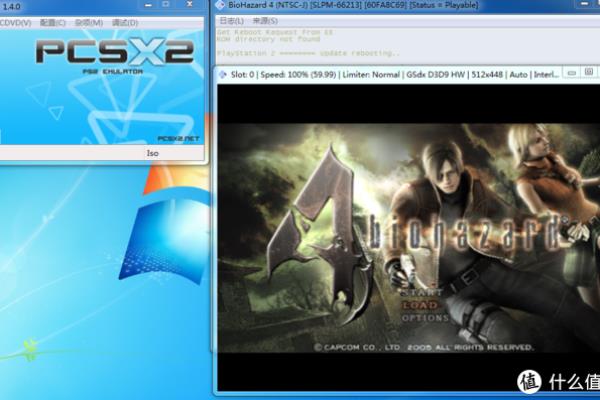The width and height of the screenshot is (600, 400).
Task: Click the 'PlayStation 2 update rebooting' log line
Action: (x=308, y=53)
